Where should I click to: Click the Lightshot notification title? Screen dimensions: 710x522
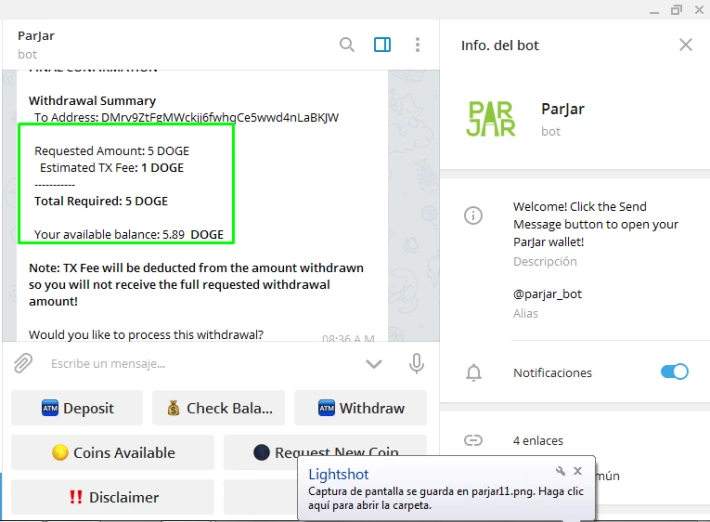click(338, 474)
